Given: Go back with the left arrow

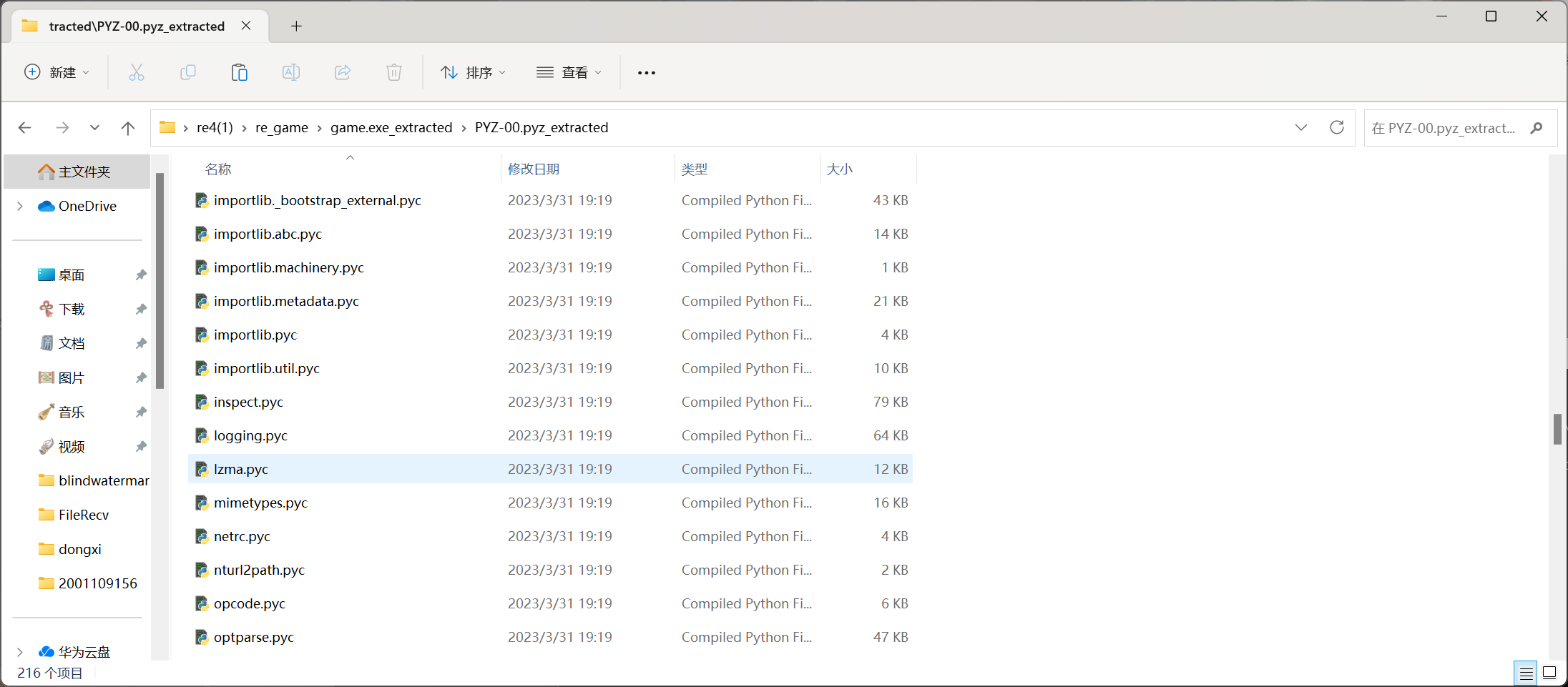Looking at the screenshot, I should pyautogui.click(x=25, y=128).
